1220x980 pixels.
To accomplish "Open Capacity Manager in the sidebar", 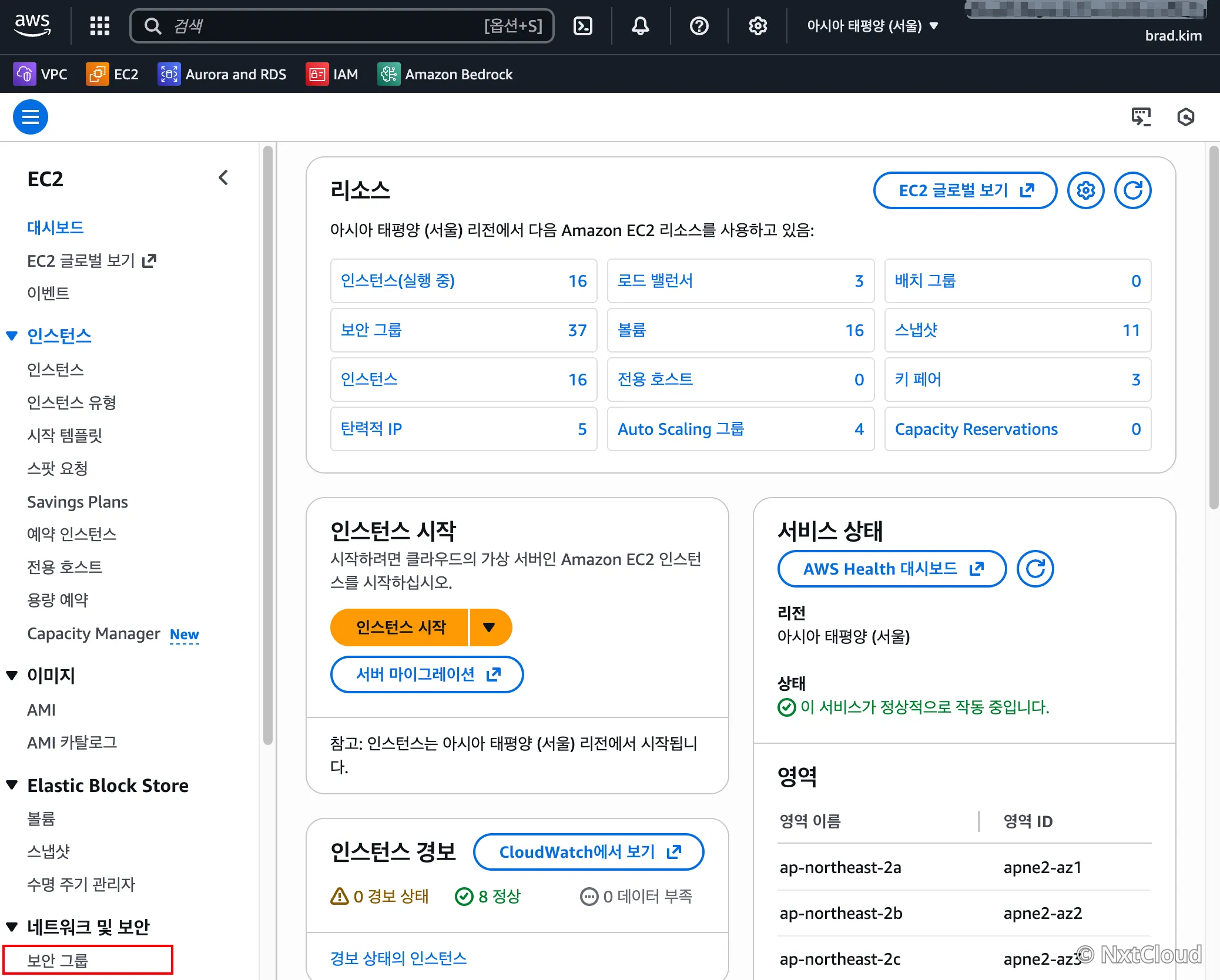I will coord(93,633).
